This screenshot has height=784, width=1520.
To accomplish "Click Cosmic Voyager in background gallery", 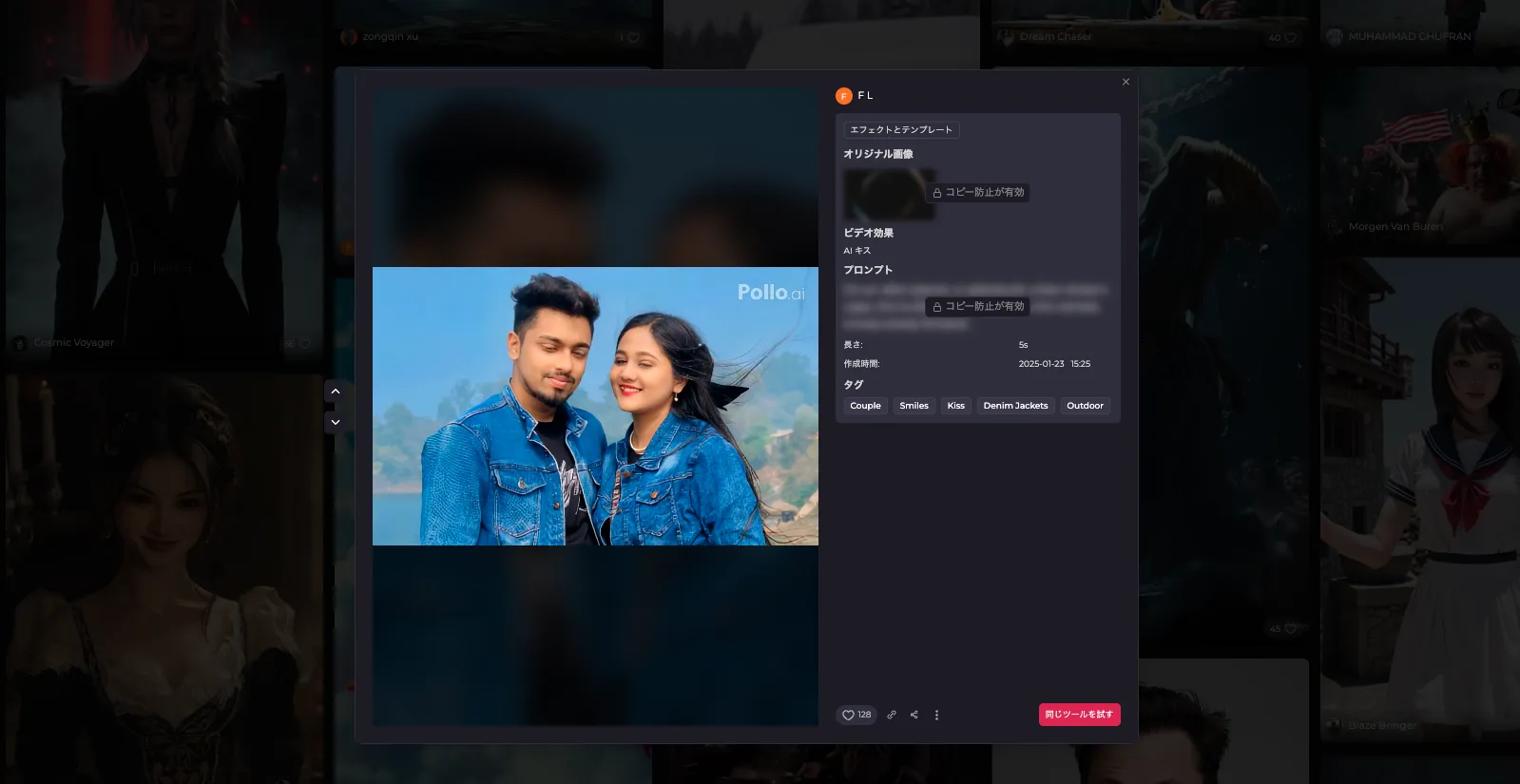I will (74, 342).
